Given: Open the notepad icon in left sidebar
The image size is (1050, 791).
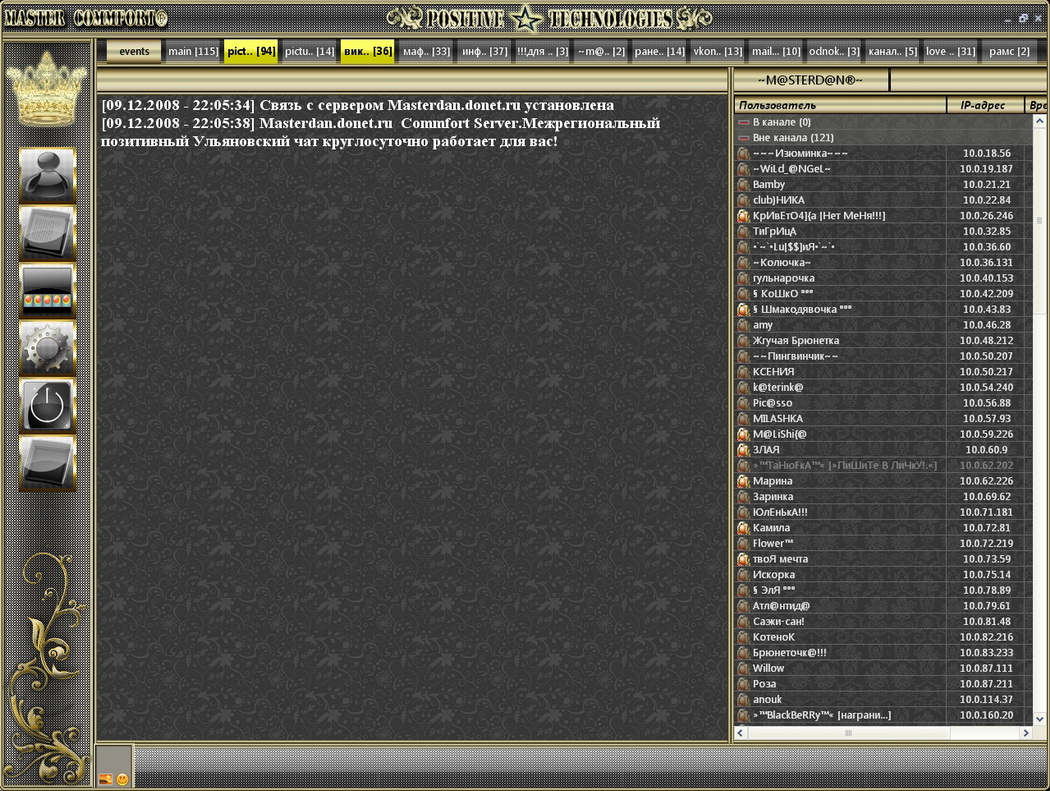Looking at the screenshot, I should coord(47,233).
